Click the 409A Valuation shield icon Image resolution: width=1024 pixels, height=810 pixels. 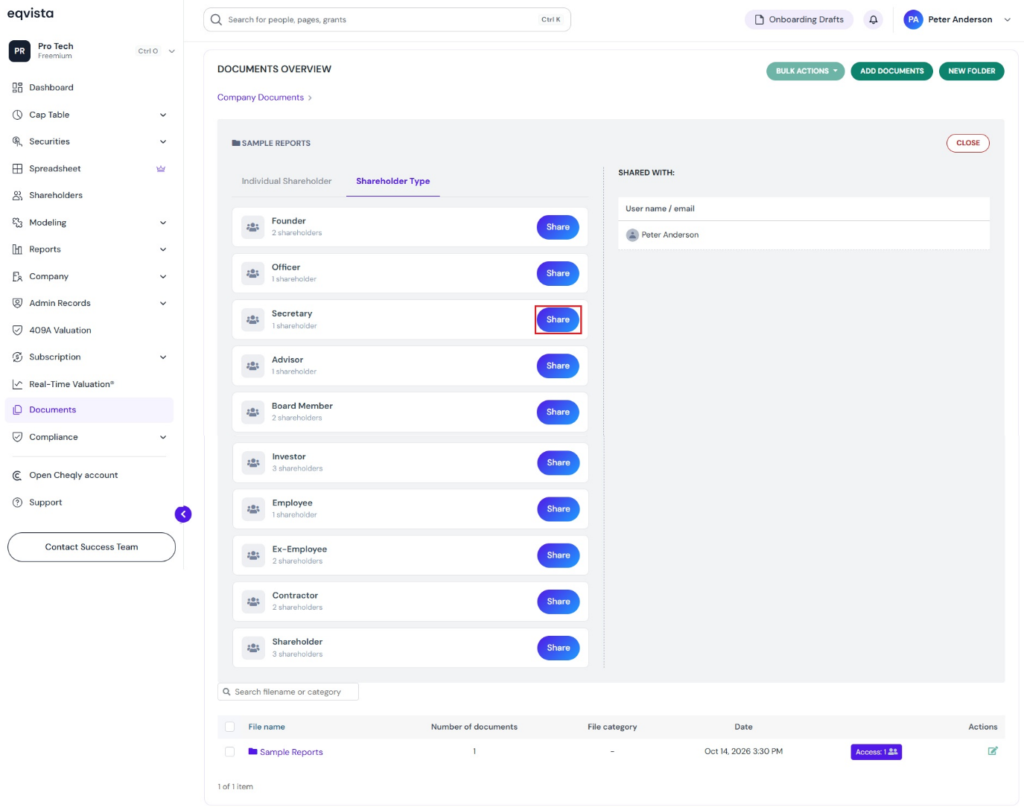[17, 331]
